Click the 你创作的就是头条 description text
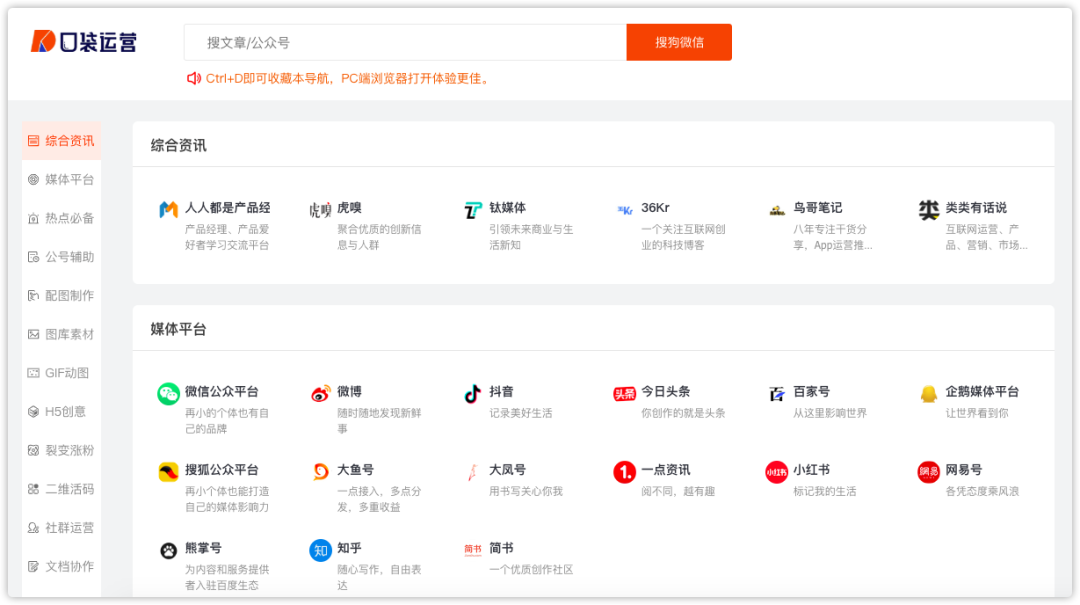Screen dimensions: 1080x605 tap(683, 413)
